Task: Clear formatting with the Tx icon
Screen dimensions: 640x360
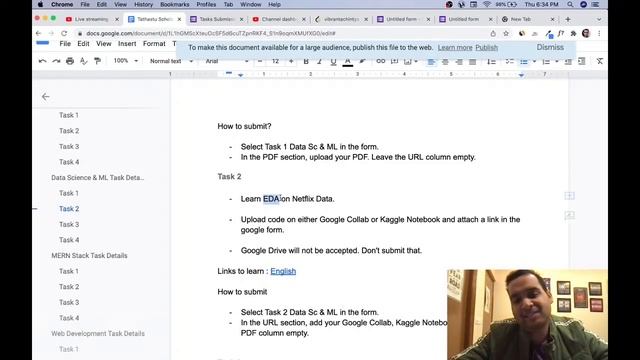Action: pos(600,61)
